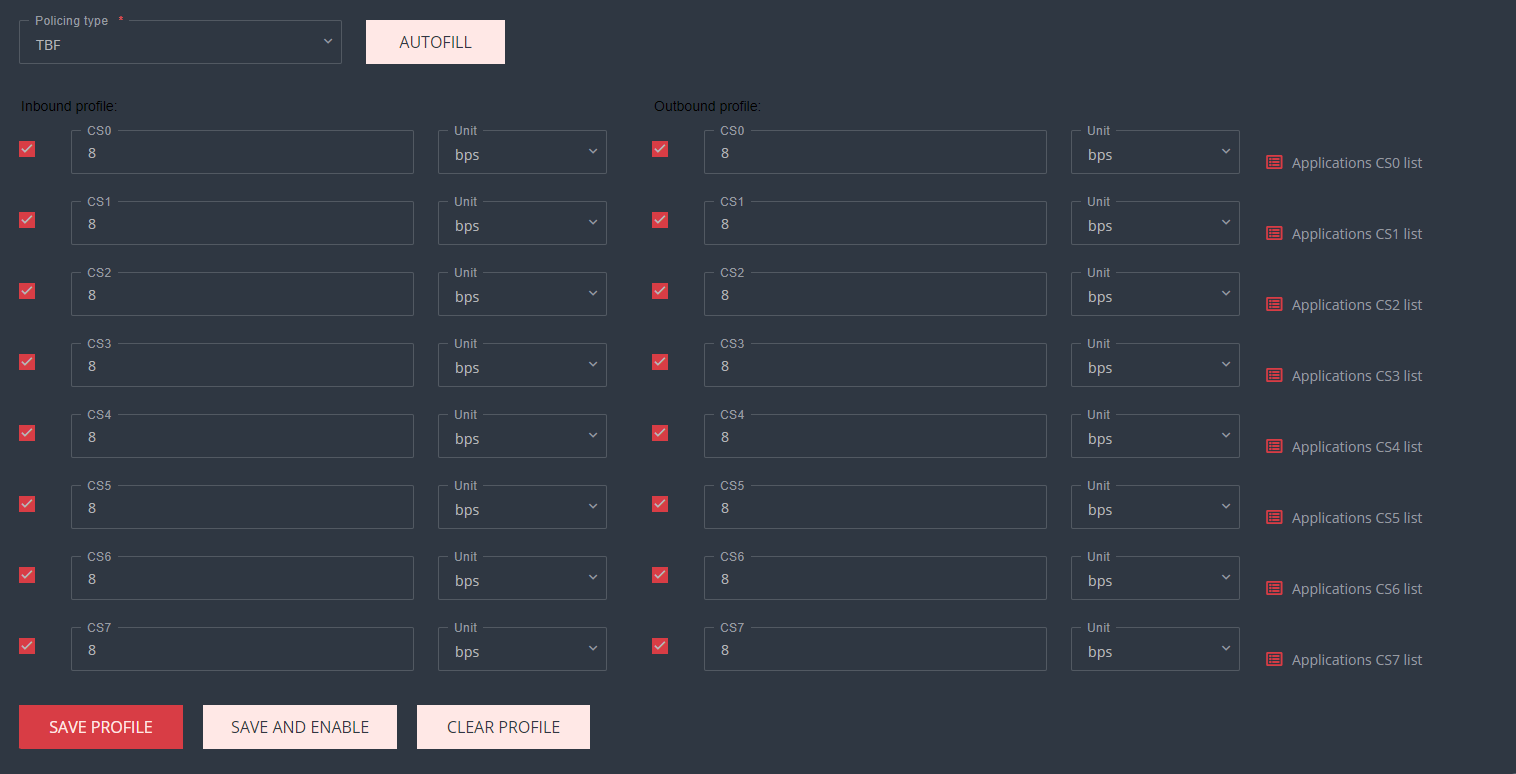Click the Applications CS4 list icon
1516x774 pixels.
1274,446
